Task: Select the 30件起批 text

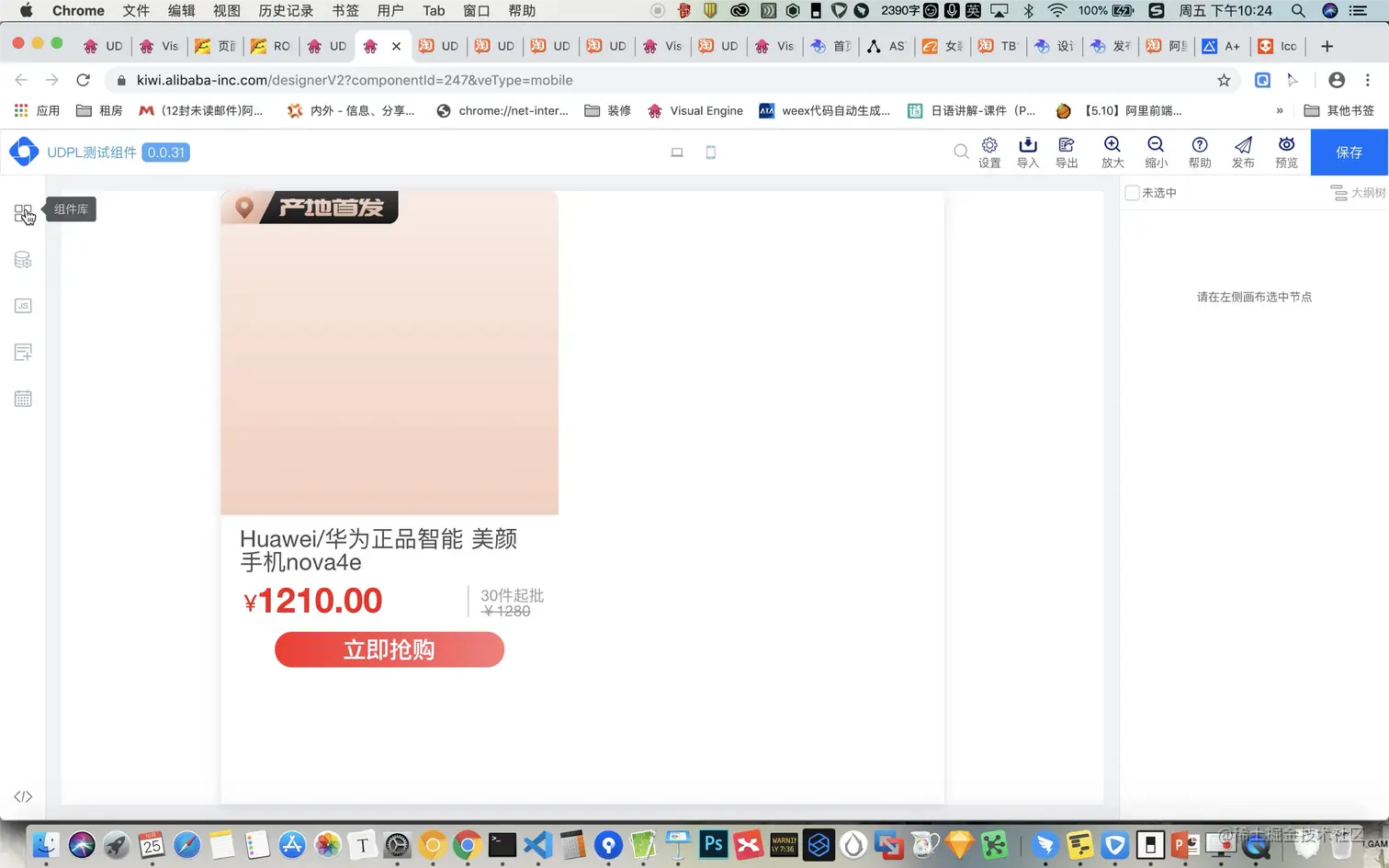Action: click(512, 595)
